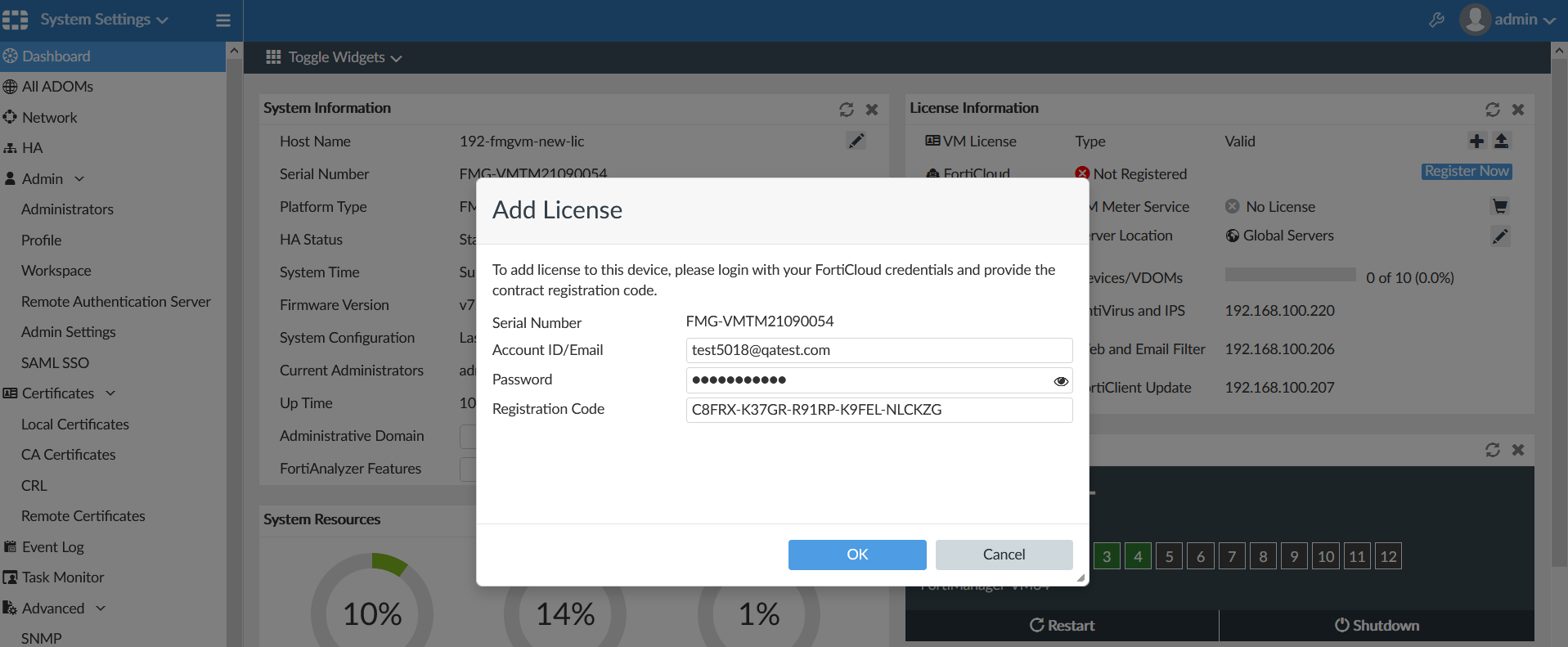Refresh the System Information widget
The image size is (1568, 647).
[x=846, y=109]
